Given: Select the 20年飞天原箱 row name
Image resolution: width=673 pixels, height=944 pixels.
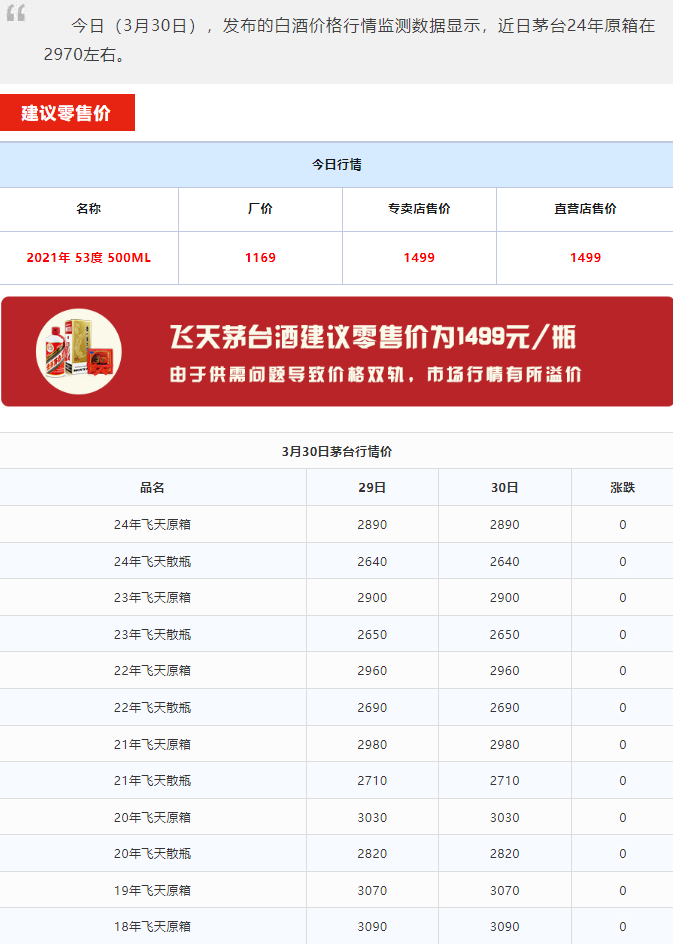Looking at the screenshot, I should [x=152, y=818].
